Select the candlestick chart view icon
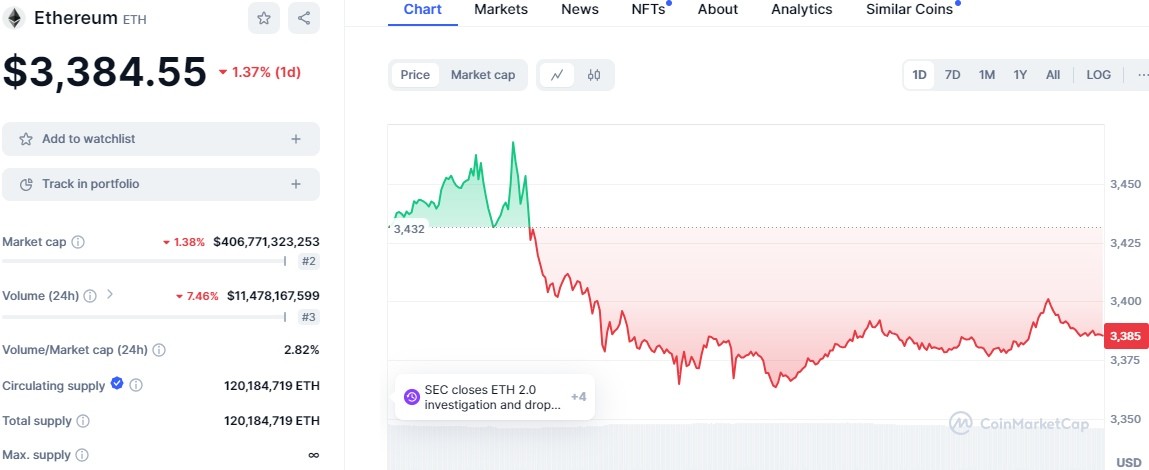The height and width of the screenshot is (470, 1149). coord(594,75)
